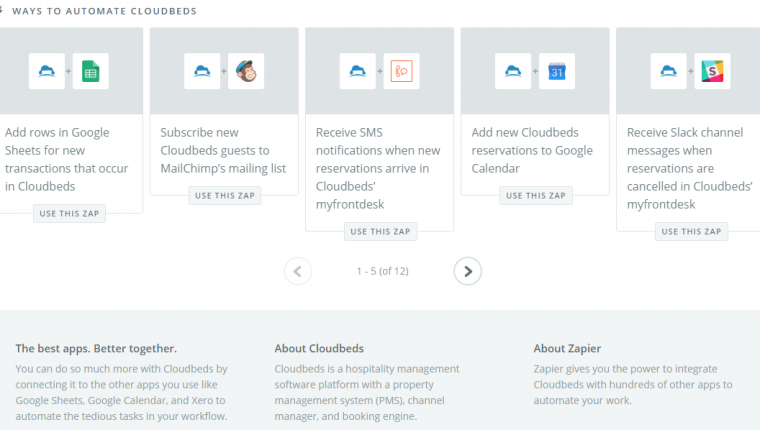Open 'Subscribe new Cloudbeds guests to MailChimp' title
760x430 pixels.
coord(224,150)
